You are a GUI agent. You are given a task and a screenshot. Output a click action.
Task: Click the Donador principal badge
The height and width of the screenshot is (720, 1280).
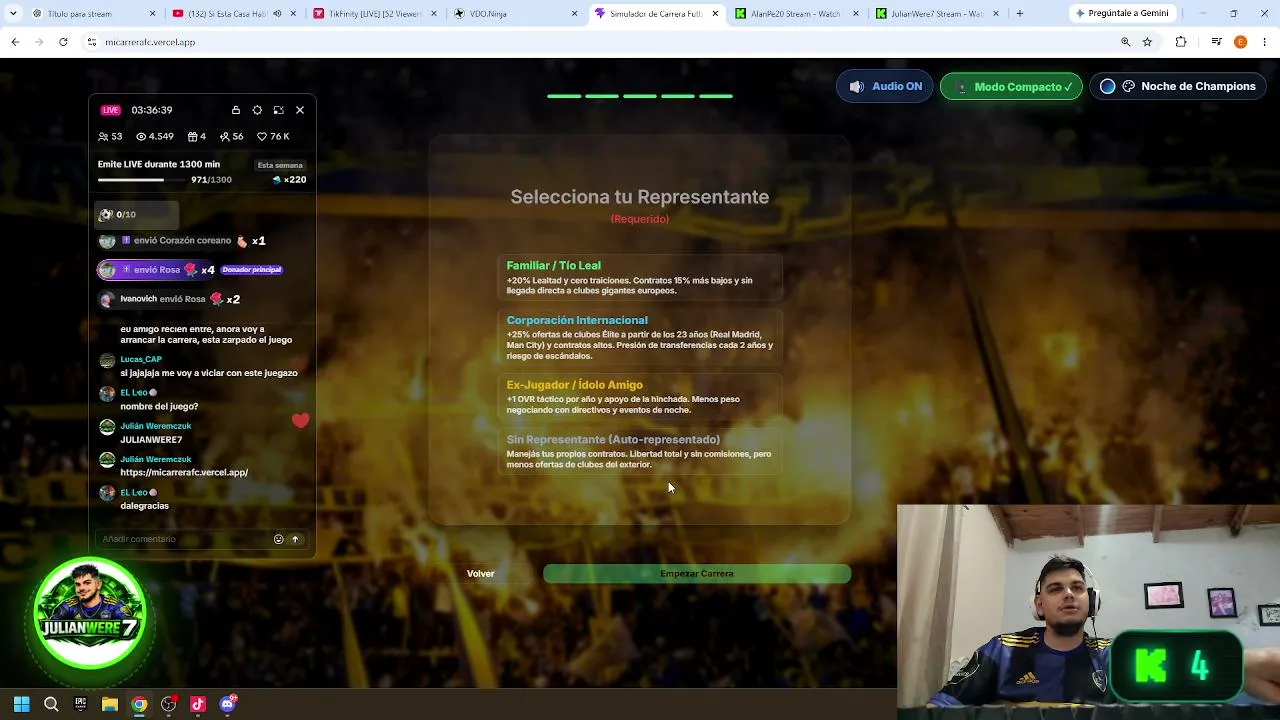coord(252,269)
